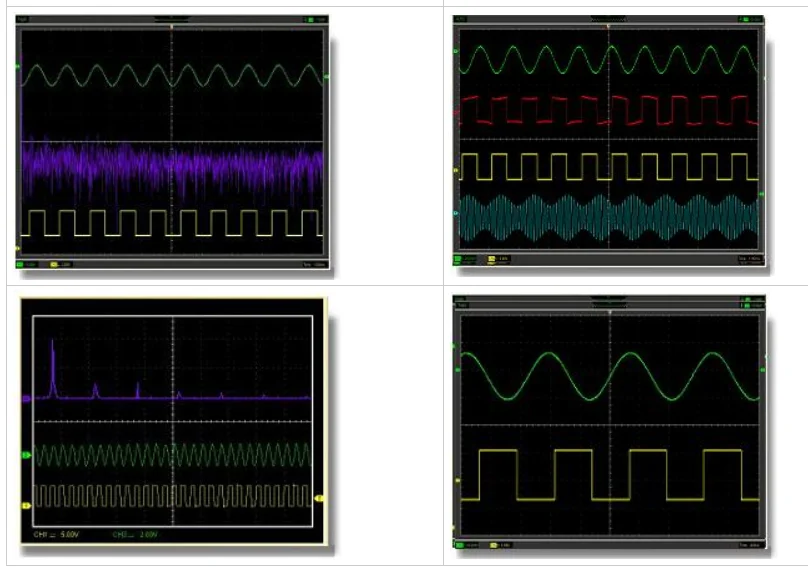
Task: Click the trigger position marker atop the large sine capture
Action: click(x=610, y=312)
